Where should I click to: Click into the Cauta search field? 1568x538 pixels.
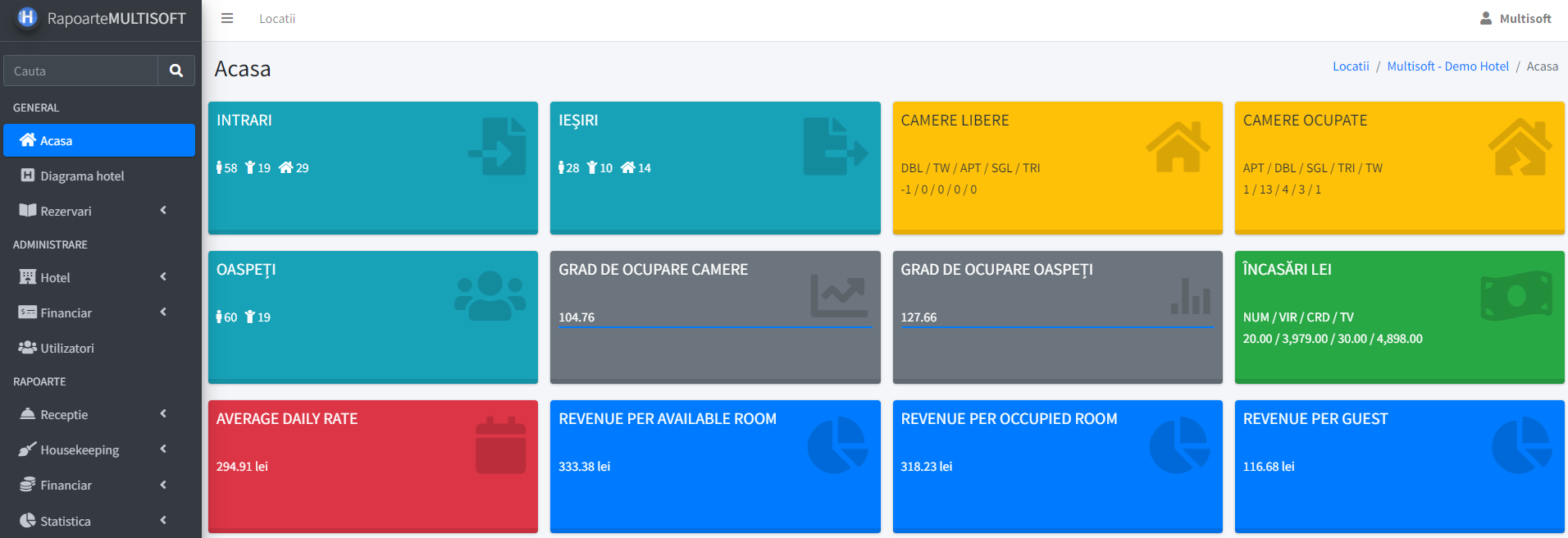click(x=80, y=71)
